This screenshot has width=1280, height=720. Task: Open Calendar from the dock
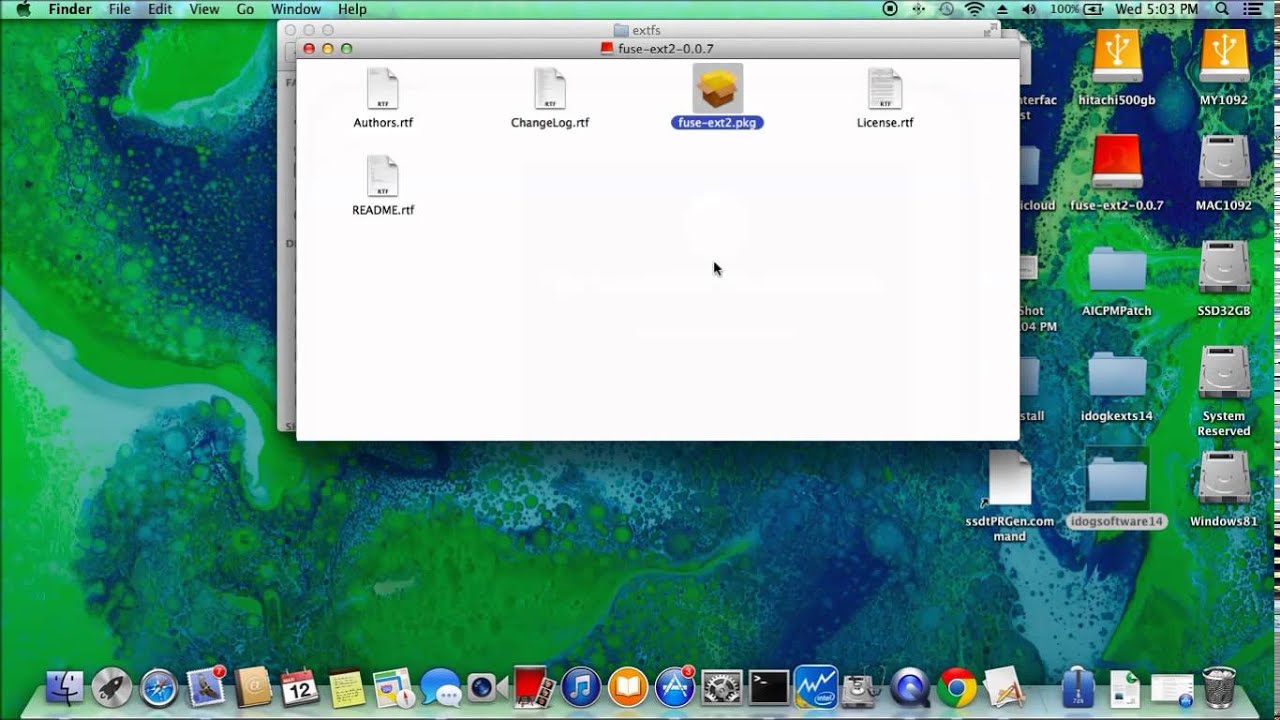300,688
